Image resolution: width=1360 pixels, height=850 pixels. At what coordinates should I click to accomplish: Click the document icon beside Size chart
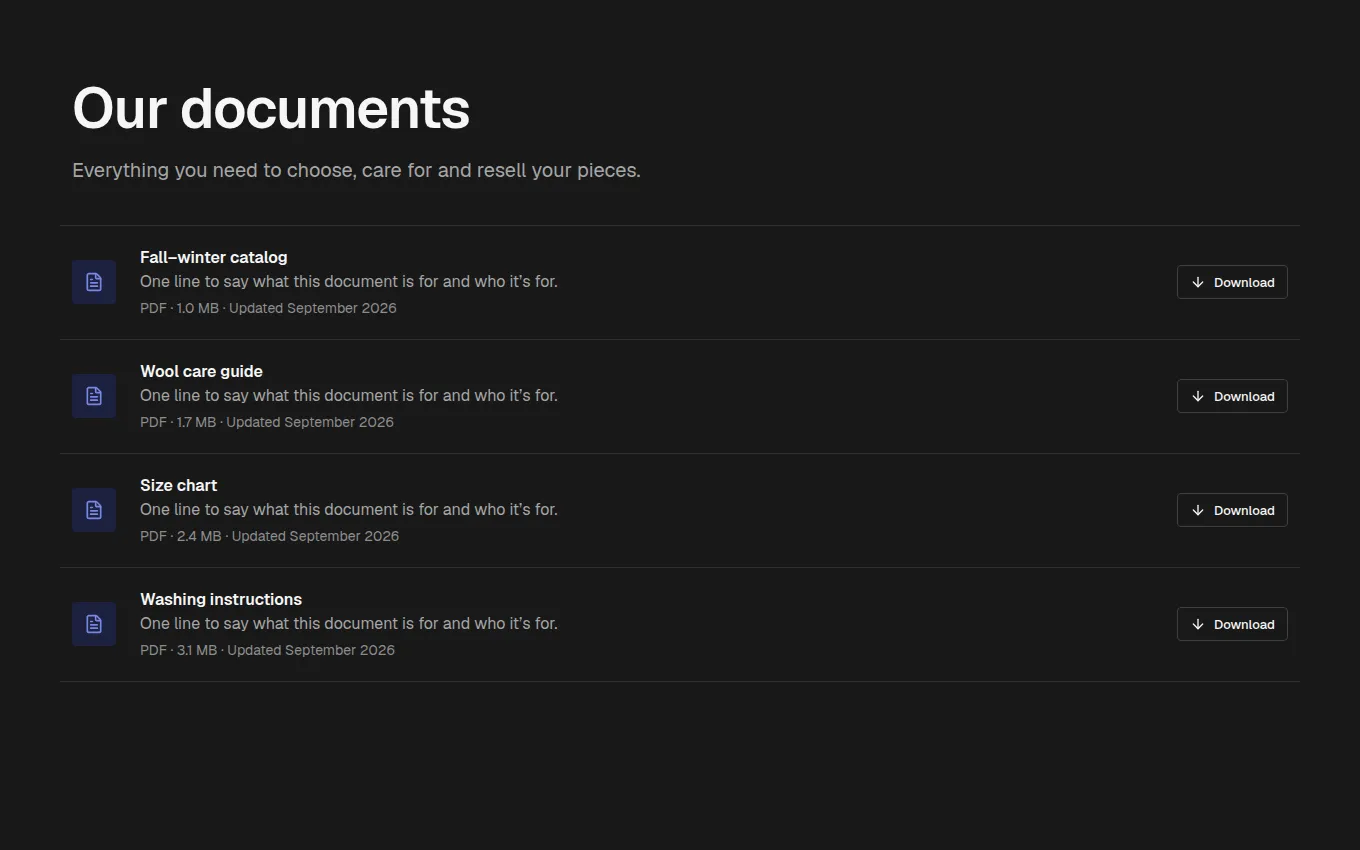point(94,510)
